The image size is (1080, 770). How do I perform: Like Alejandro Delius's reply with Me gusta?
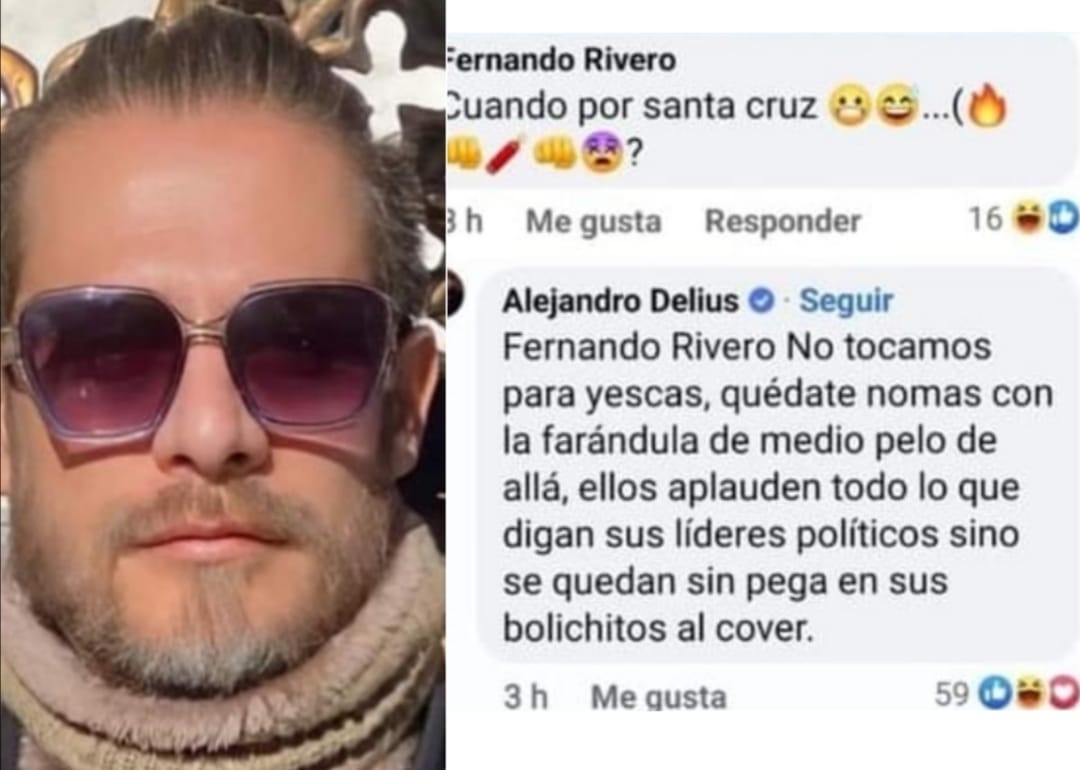pos(658,697)
